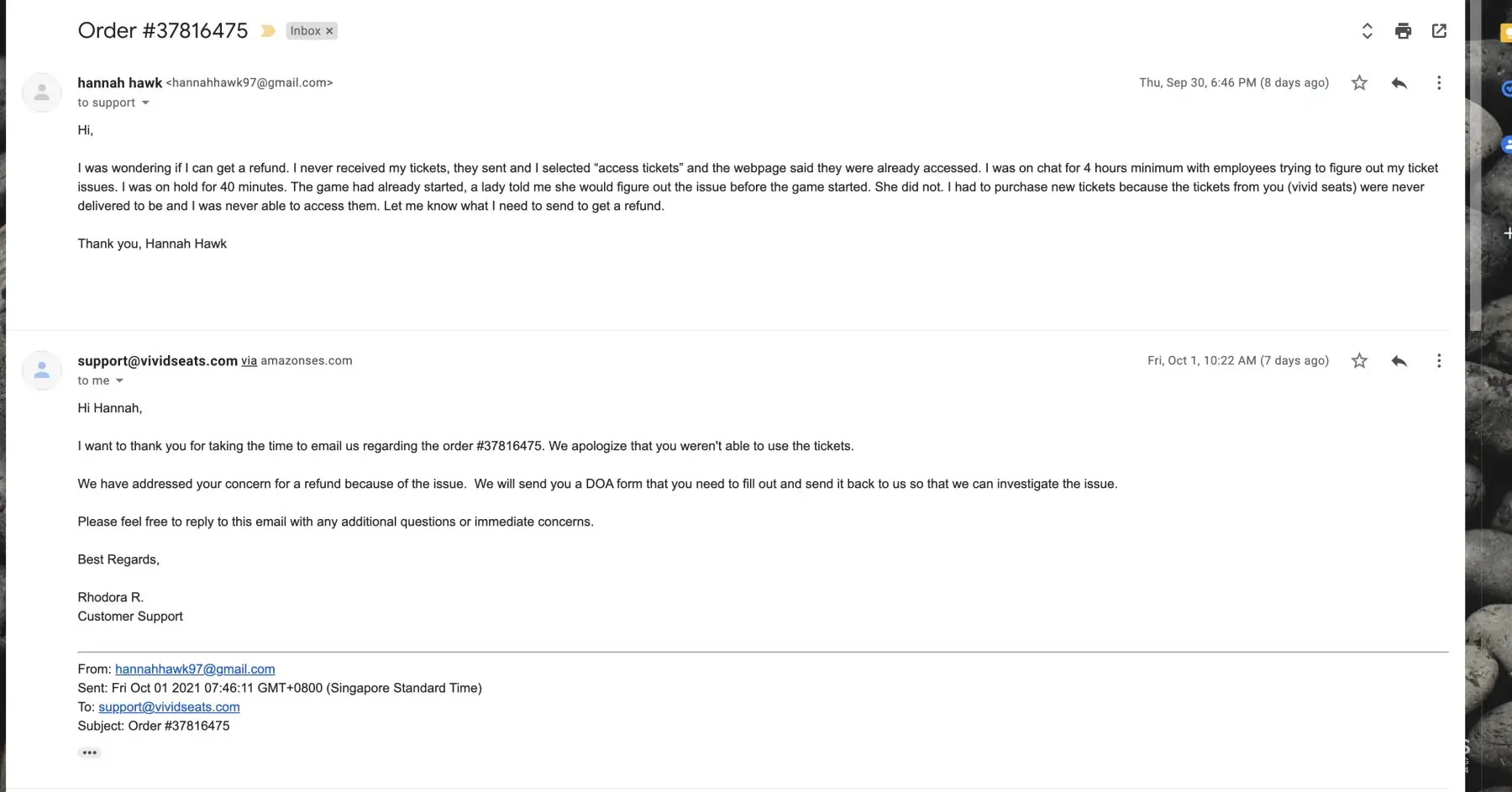This screenshot has width=1512, height=792.
Task: Click hannah hawk's profile avatar
Action: coord(41,92)
